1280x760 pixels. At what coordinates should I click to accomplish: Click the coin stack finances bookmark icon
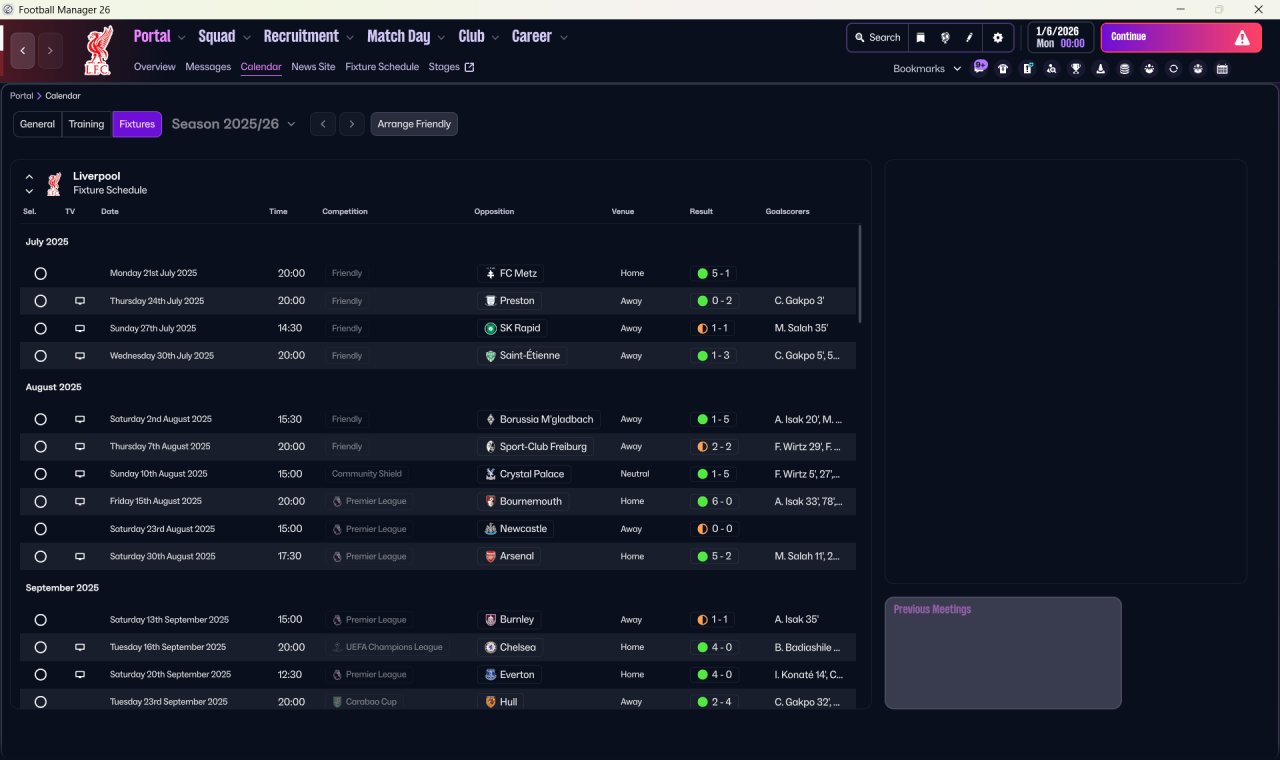1124,69
